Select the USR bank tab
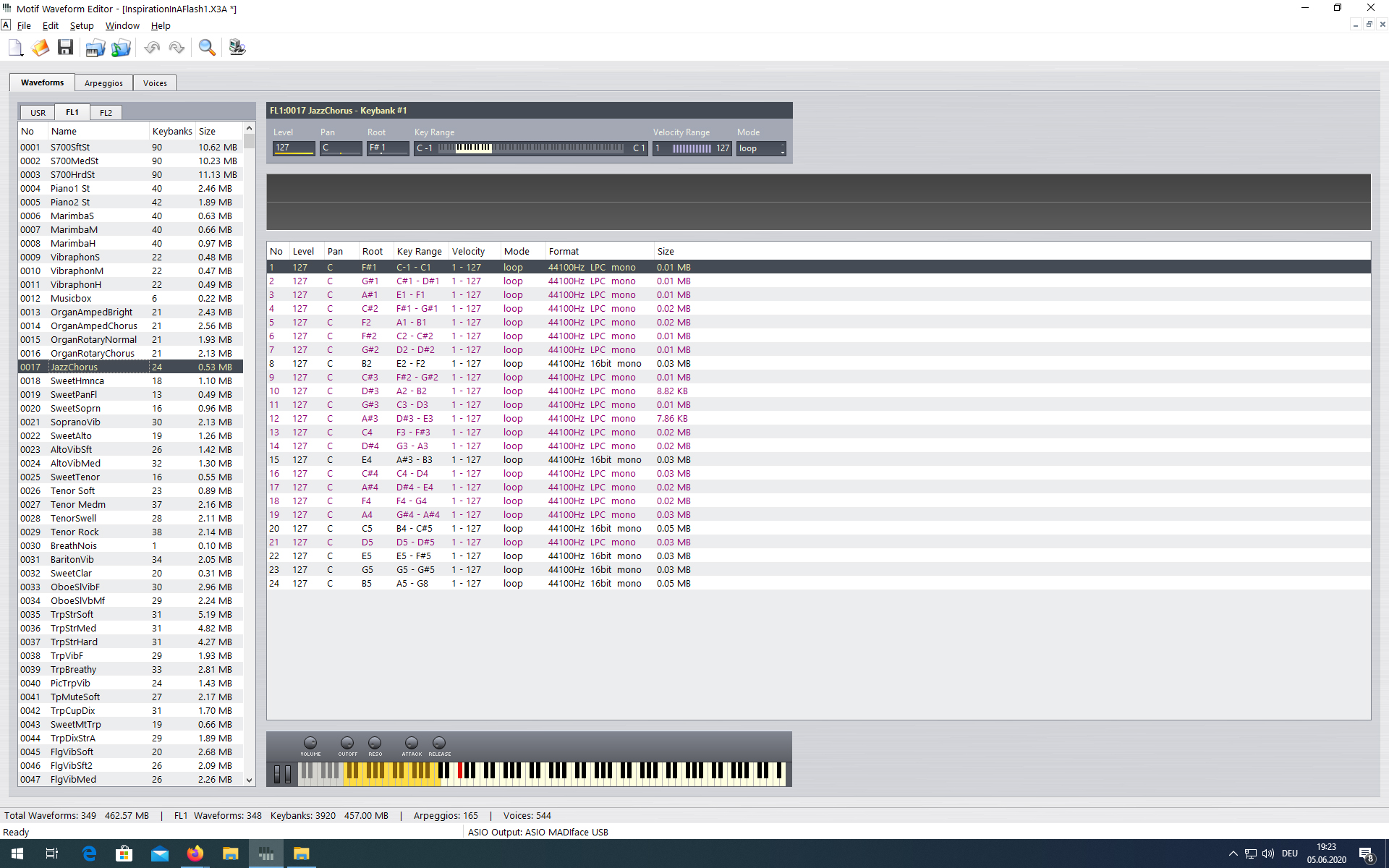This screenshot has height=868, width=1389. (38, 113)
